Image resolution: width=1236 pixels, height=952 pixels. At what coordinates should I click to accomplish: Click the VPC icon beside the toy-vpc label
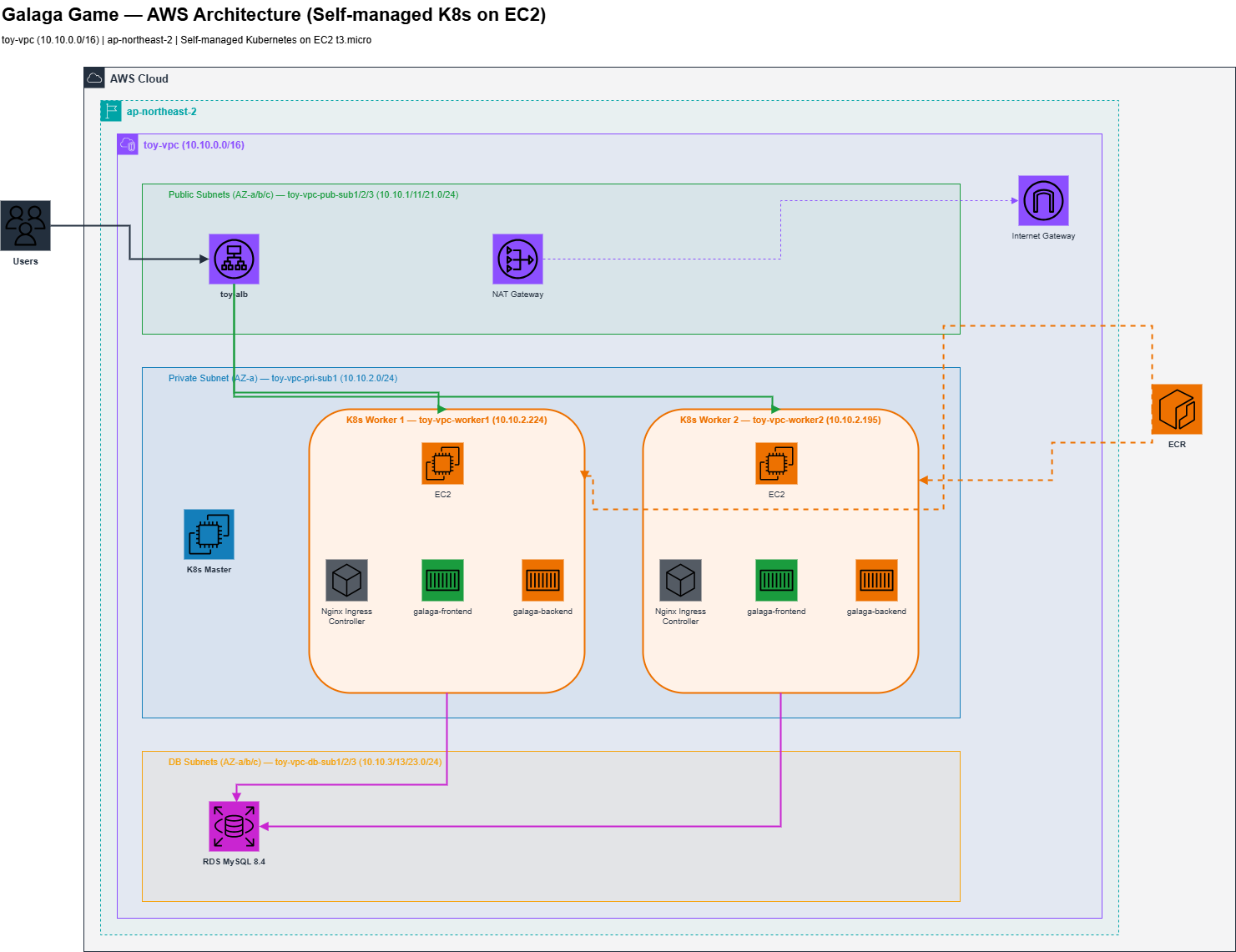click(128, 144)
